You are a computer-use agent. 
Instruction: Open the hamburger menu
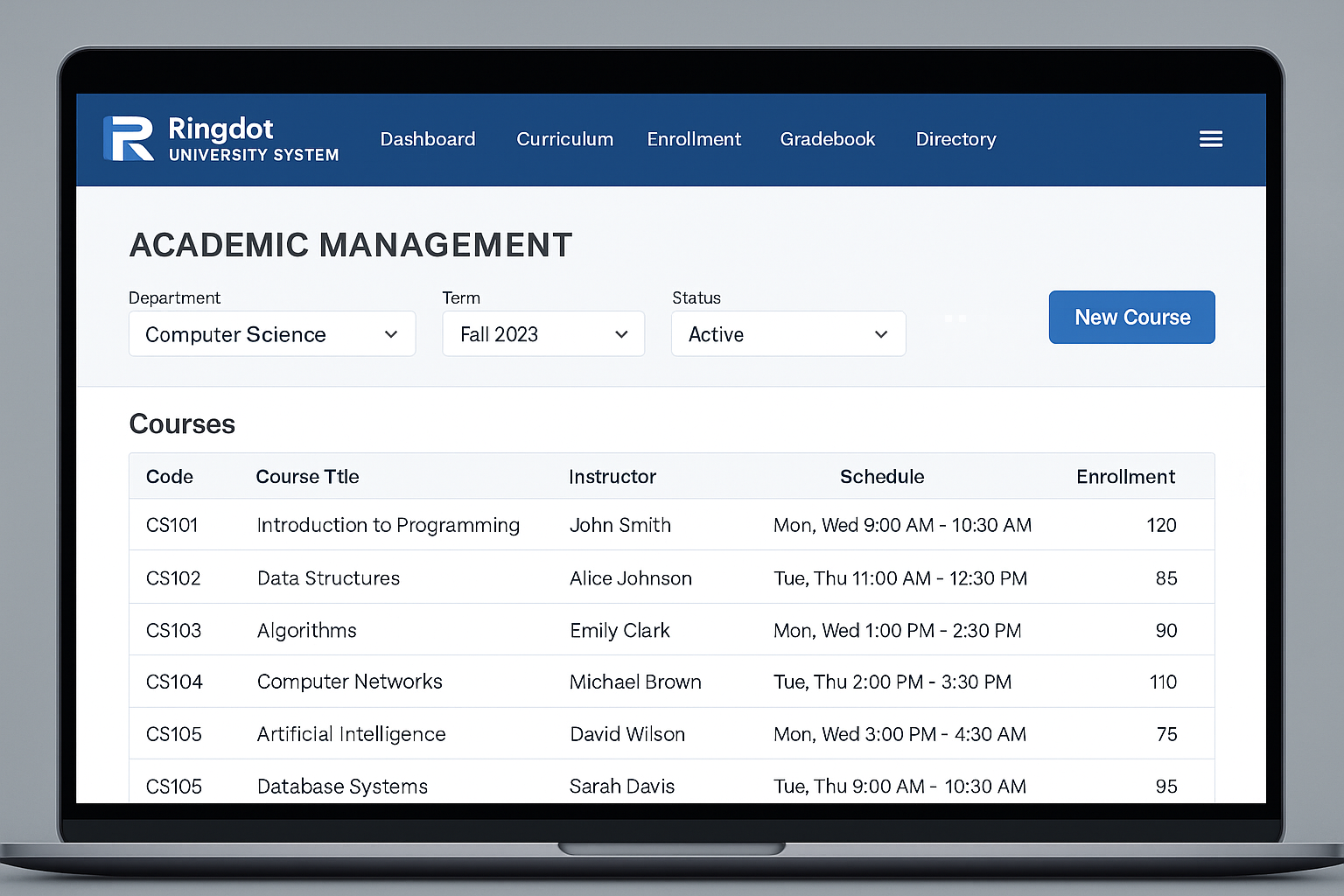1211,138
